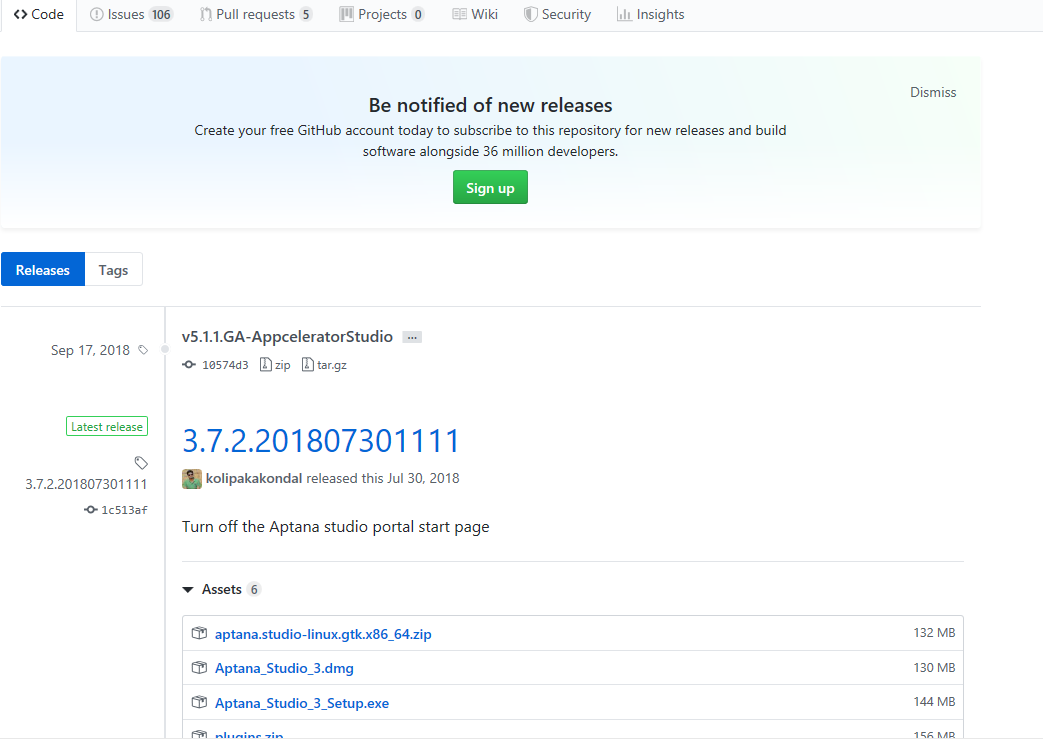Click the tar.gz file icon
Viewport: 1043px width, 739px height.
click(307, 365)
